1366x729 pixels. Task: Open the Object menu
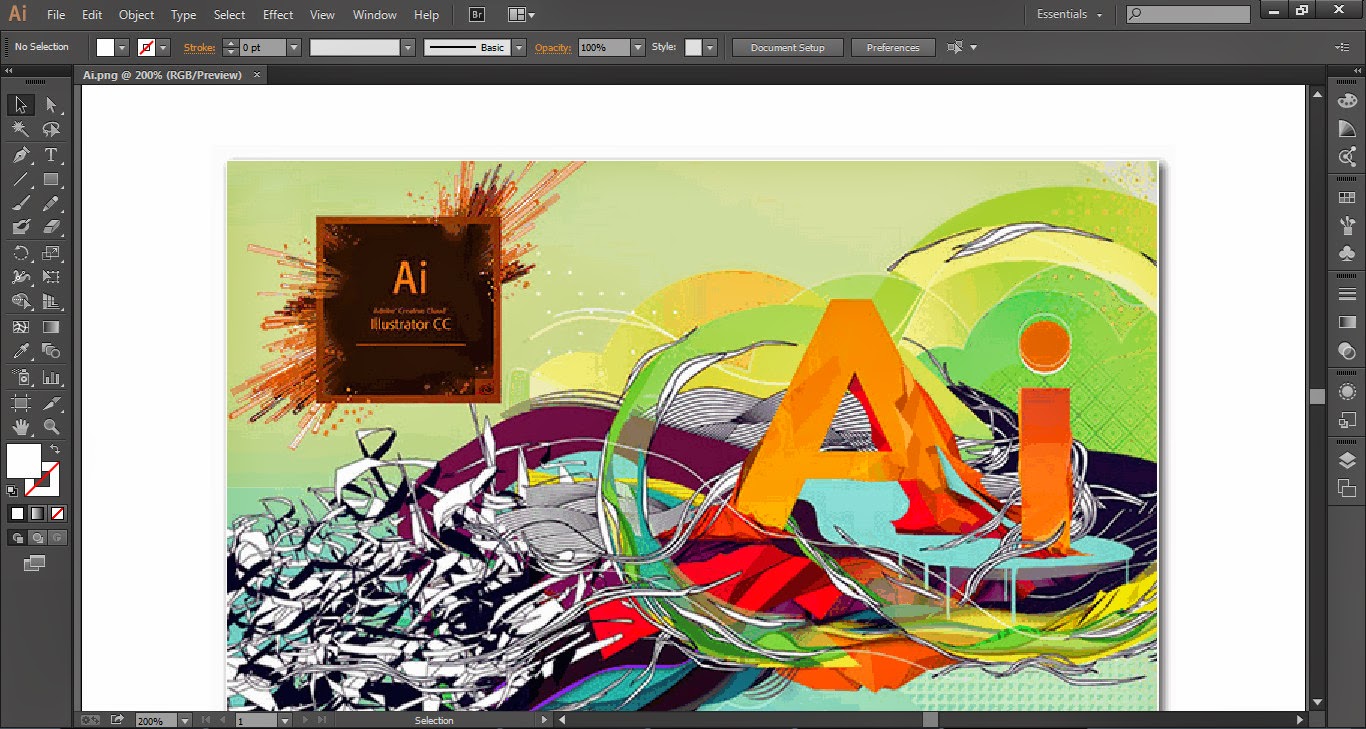pyautogui.click(x=136, y=15)
